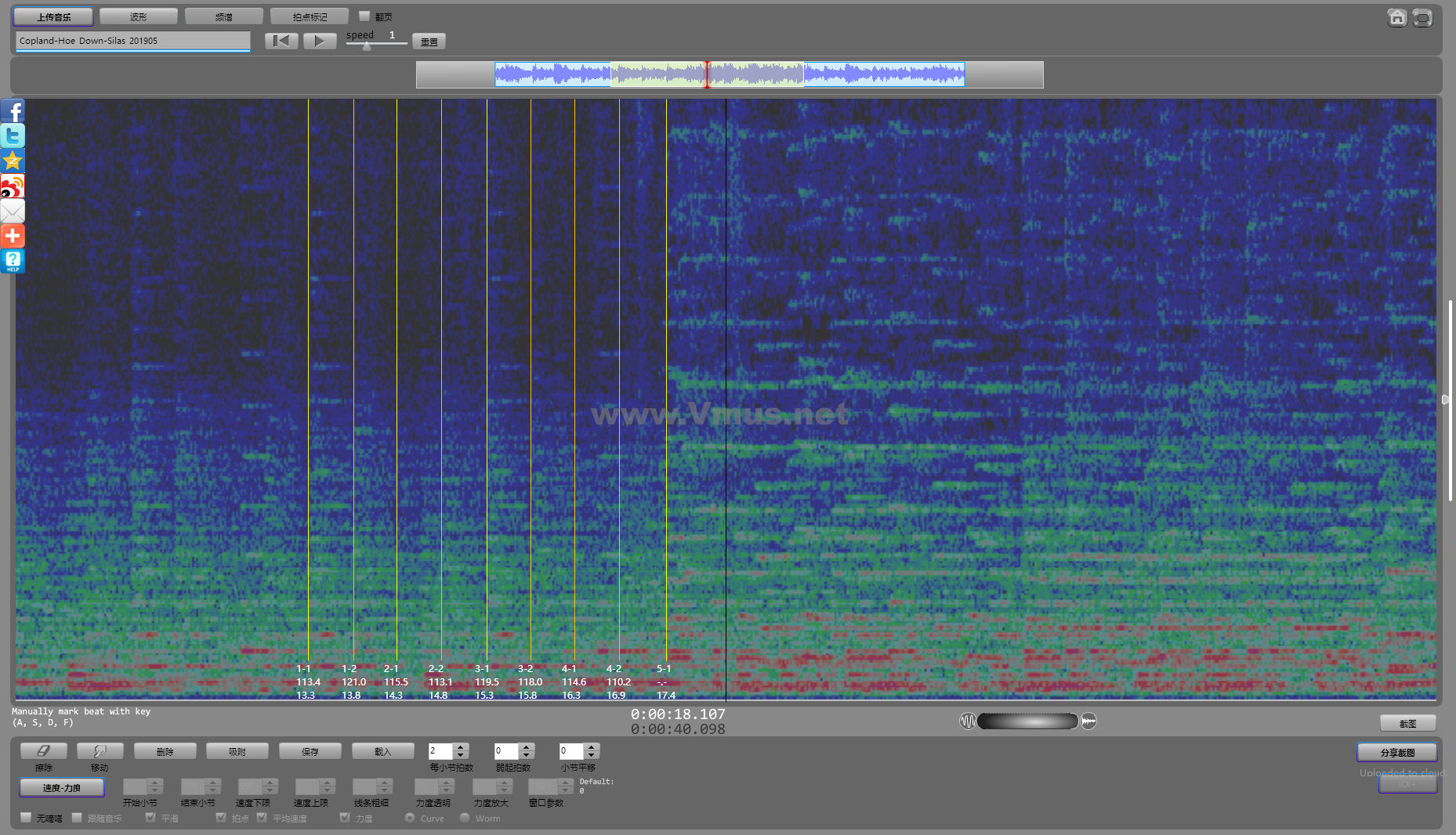Screen dimensions: 1456x835
Task: Click the sine-wave icon left of gradient bar
Action: 968,721
